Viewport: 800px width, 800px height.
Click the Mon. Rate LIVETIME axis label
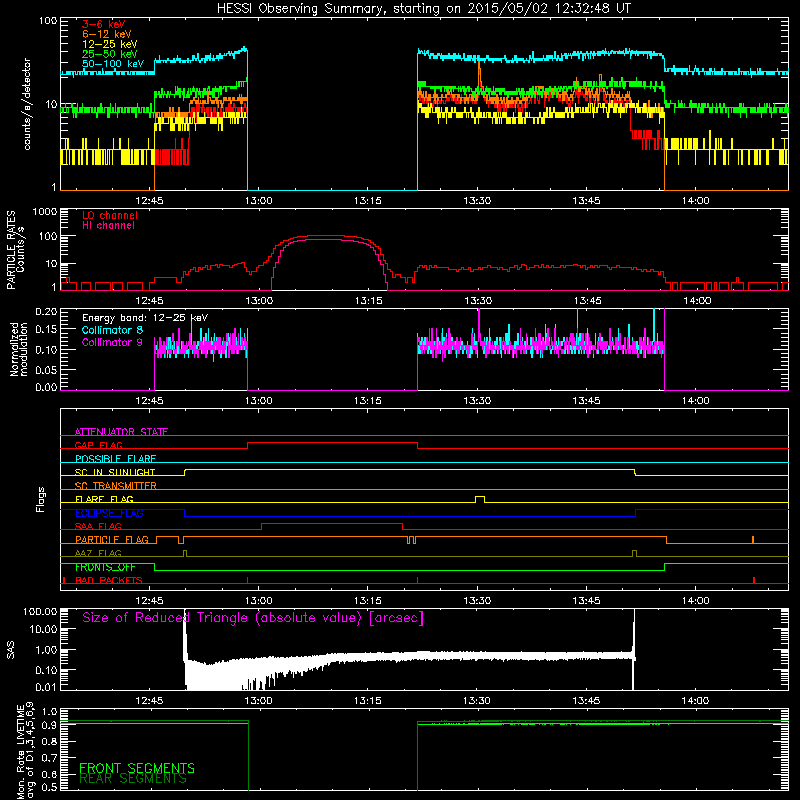pyautogui.click(x=26, y=750)
